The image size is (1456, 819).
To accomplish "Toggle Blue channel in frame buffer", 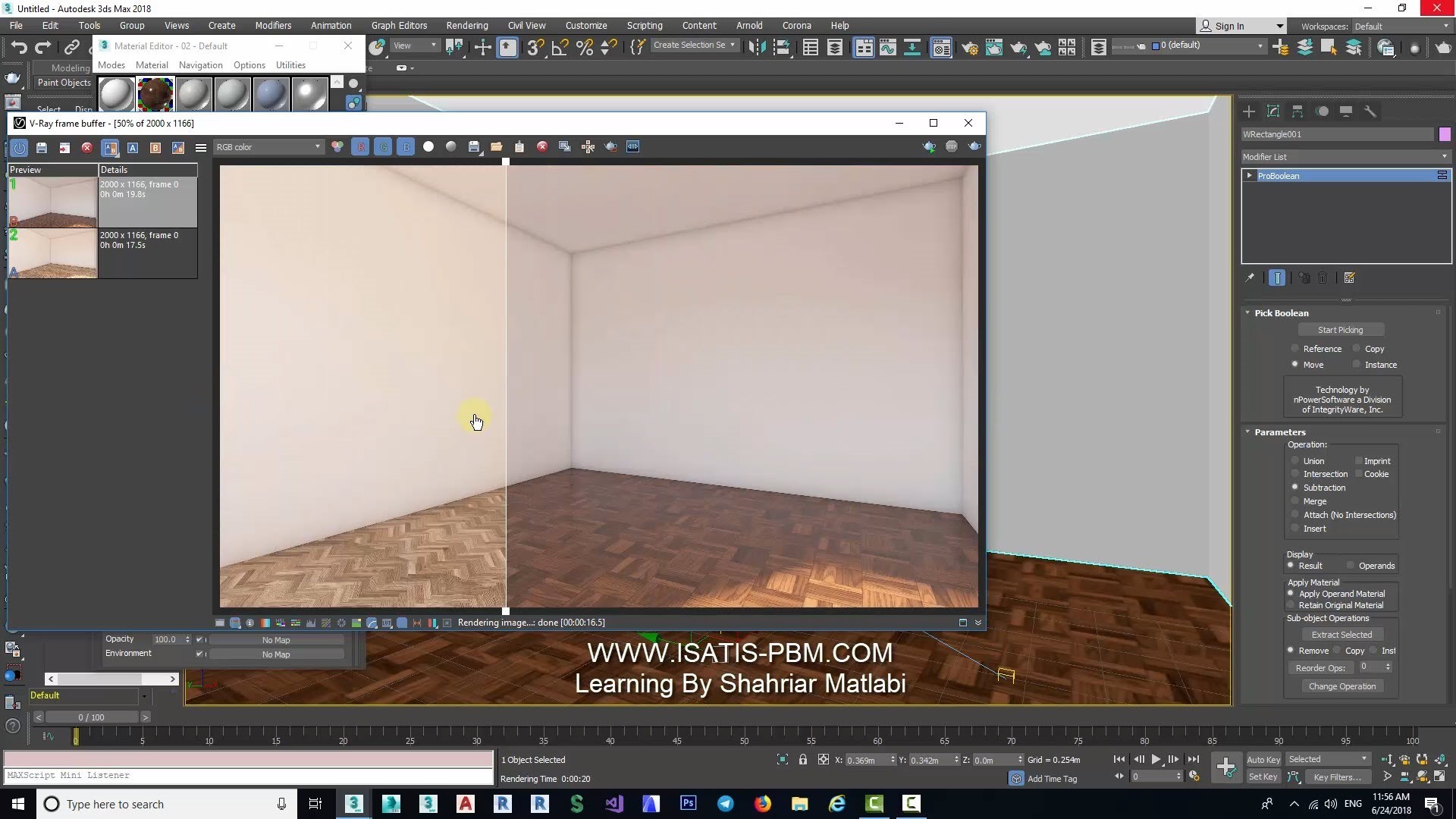I will [x=406, y=147].
